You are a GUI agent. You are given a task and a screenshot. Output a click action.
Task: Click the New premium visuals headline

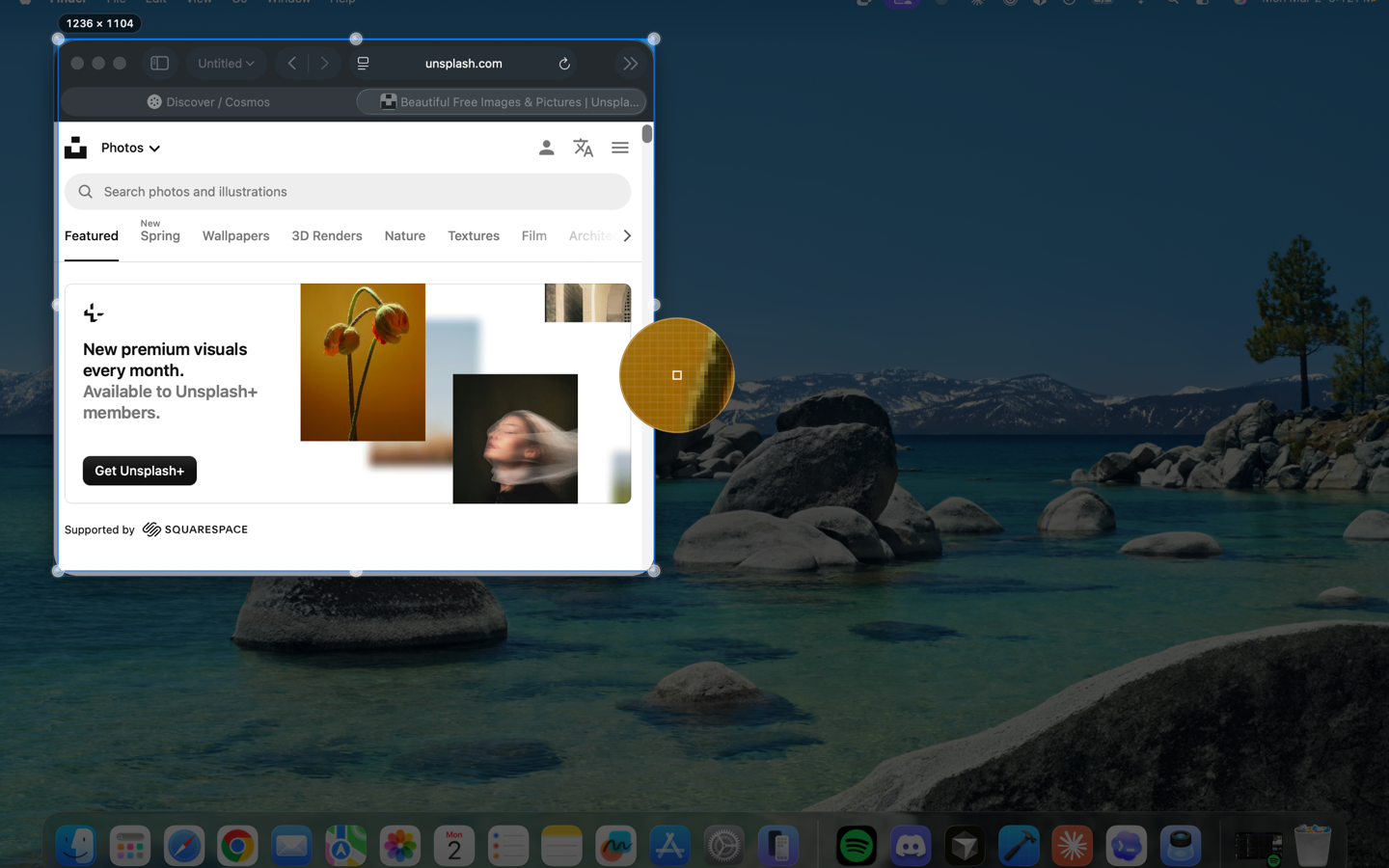165,360
